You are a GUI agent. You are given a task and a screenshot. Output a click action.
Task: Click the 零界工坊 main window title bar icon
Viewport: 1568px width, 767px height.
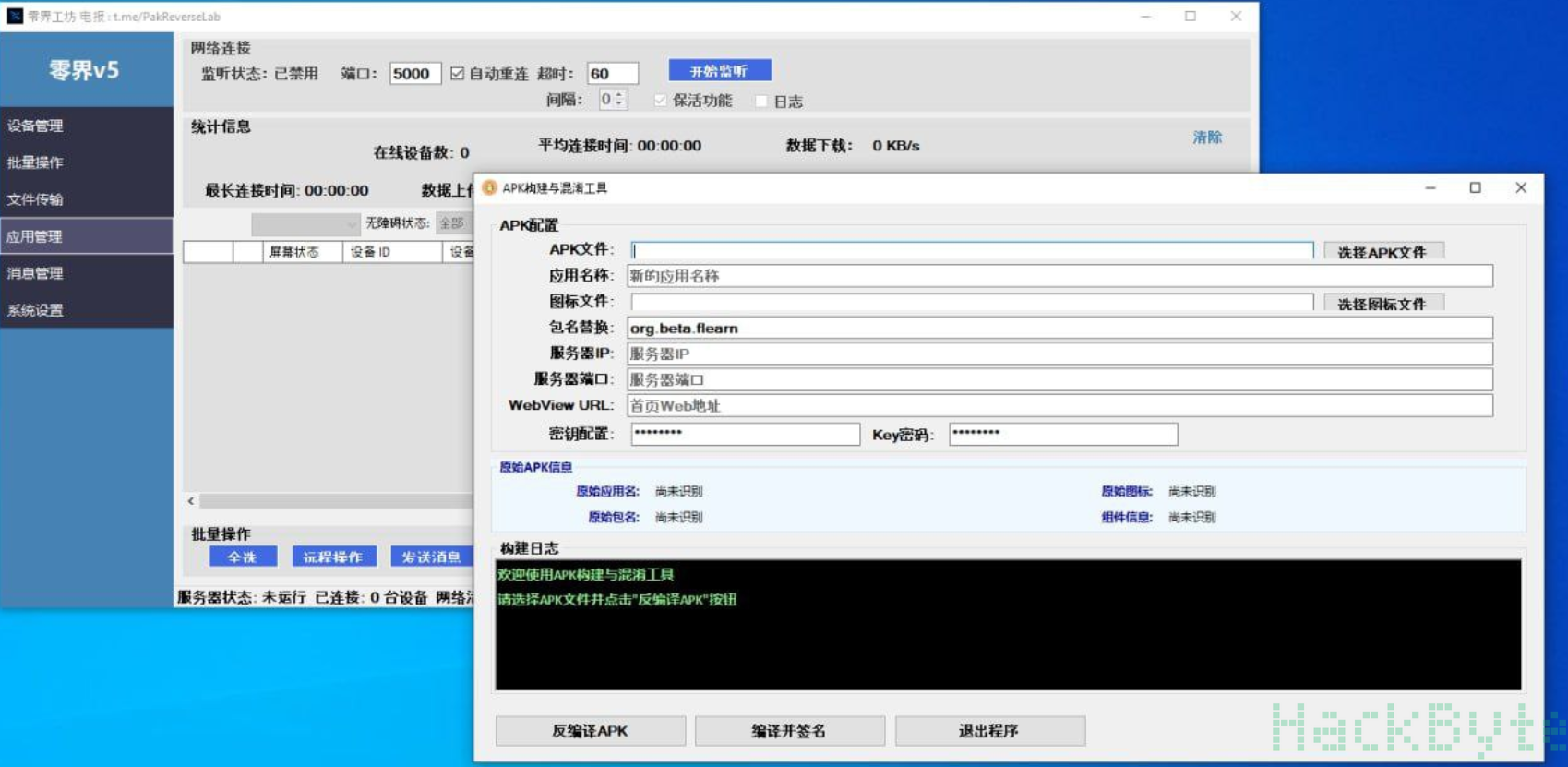15,16
